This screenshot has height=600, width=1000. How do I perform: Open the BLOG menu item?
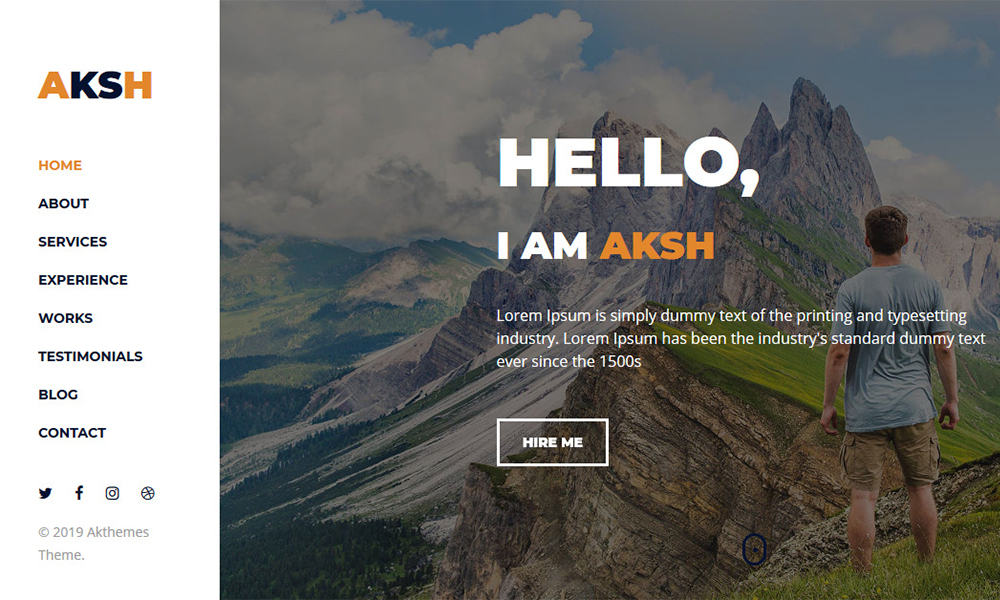pos(58,395)
